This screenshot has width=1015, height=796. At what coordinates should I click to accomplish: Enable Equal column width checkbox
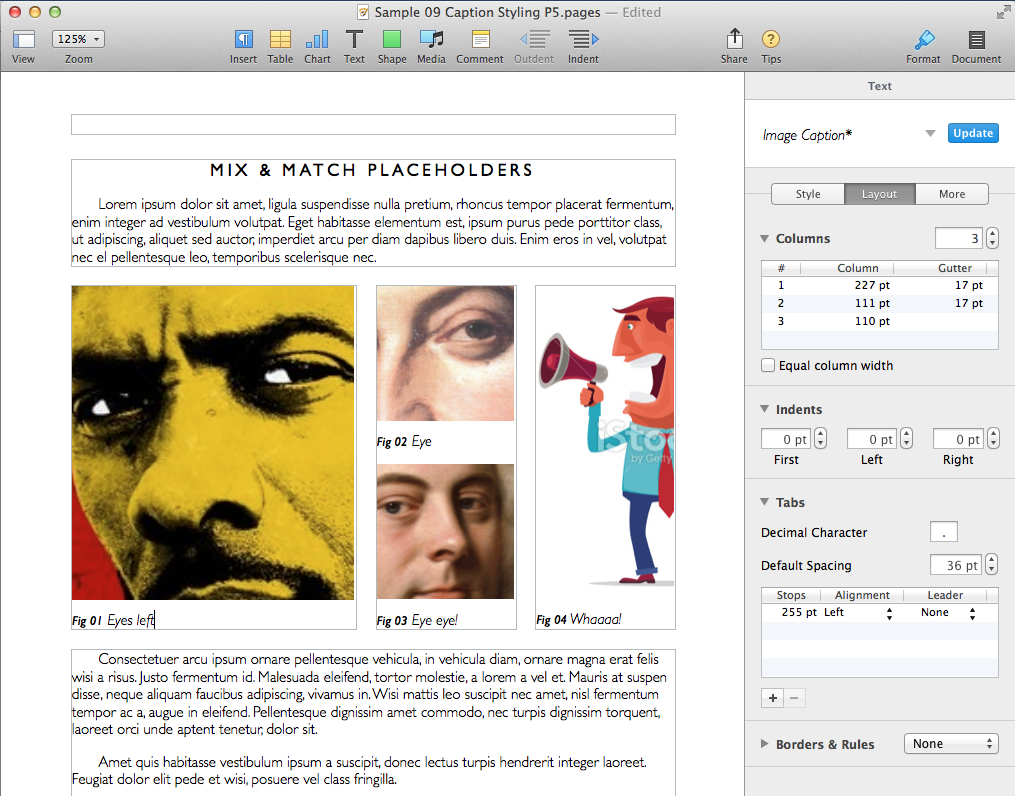pos(768,366)
